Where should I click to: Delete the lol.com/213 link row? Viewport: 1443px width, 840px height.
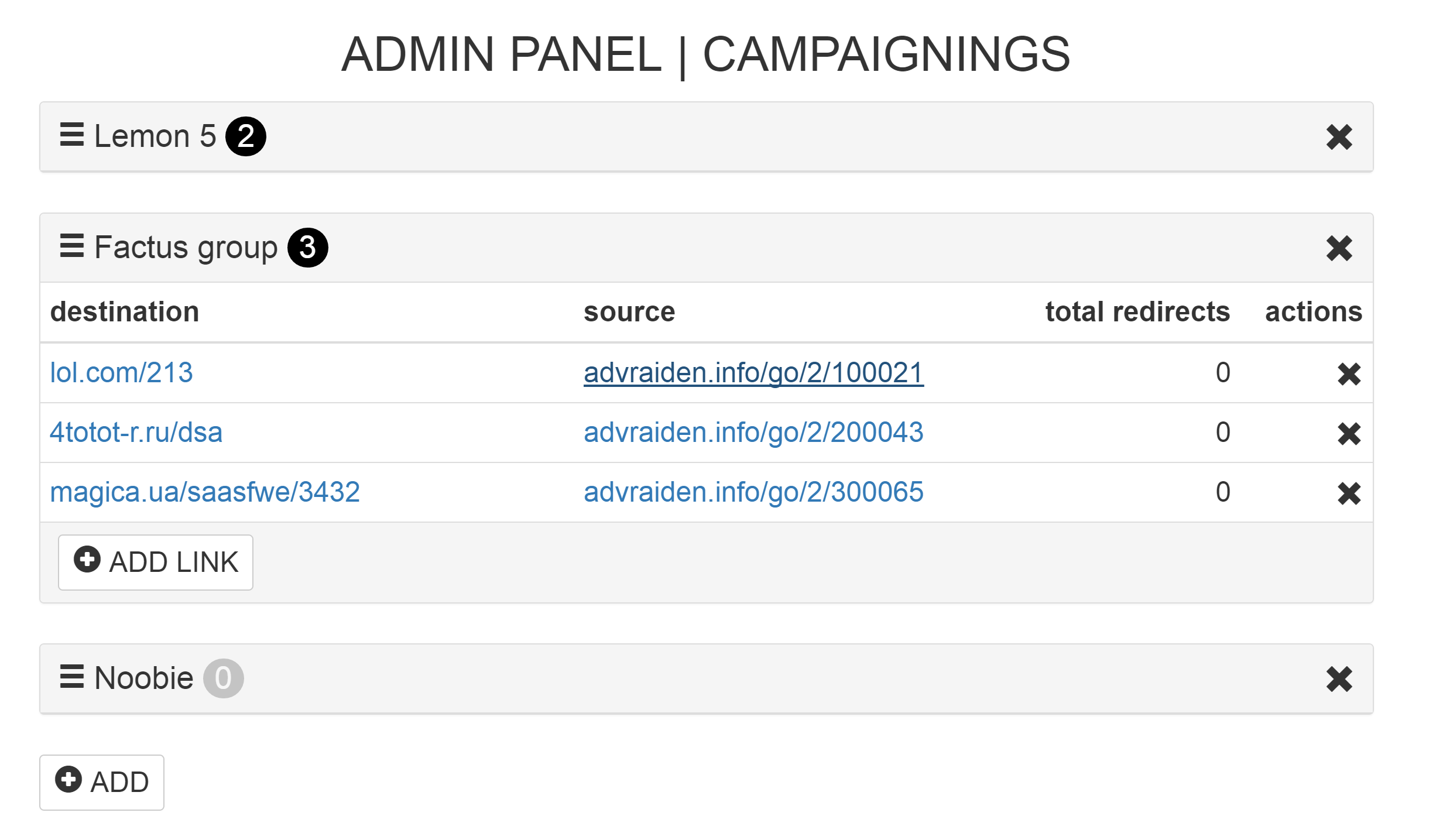tap(1349, 374)
